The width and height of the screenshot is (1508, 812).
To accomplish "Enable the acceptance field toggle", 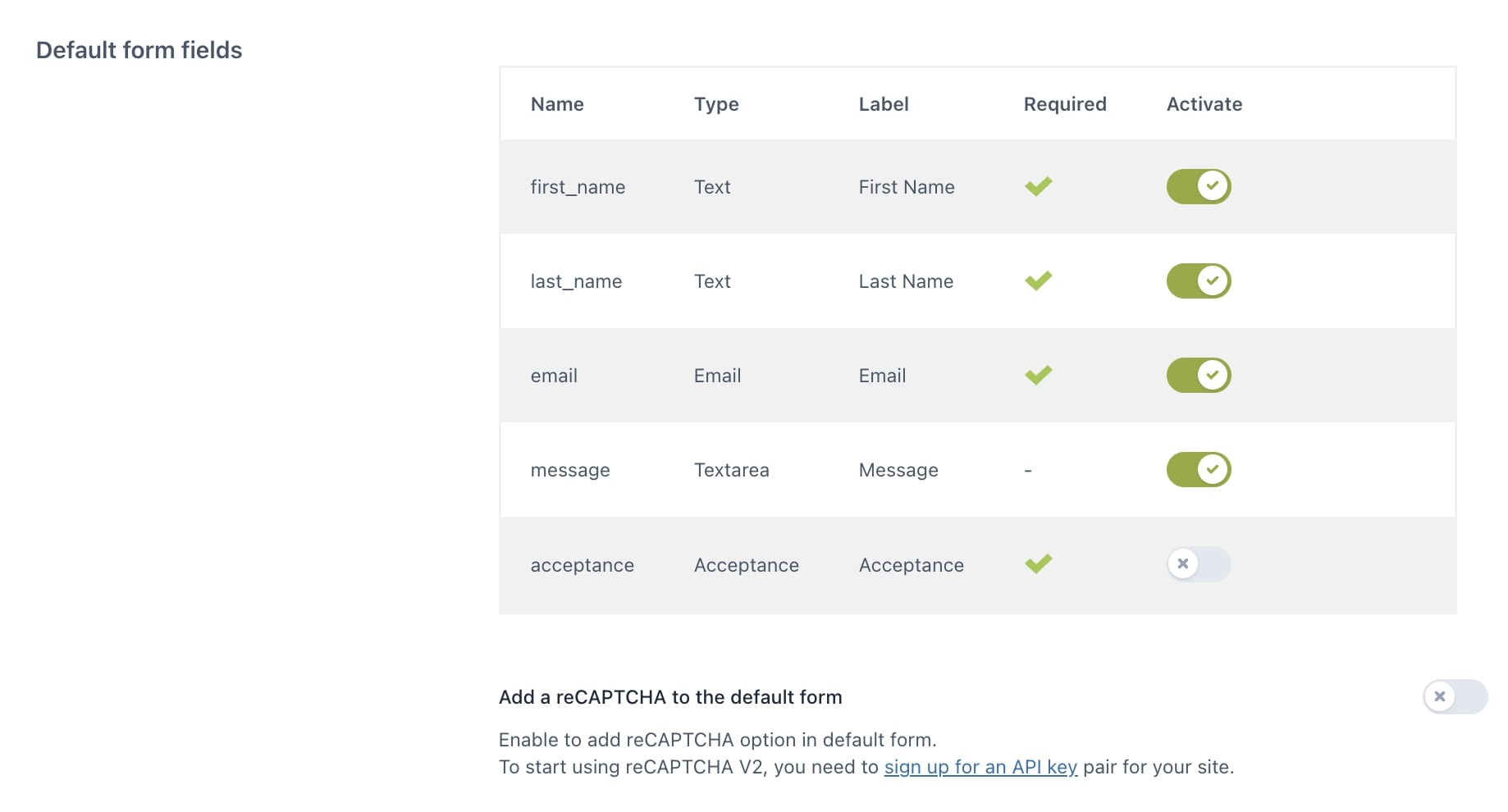I will click(x=1199, y=564).
